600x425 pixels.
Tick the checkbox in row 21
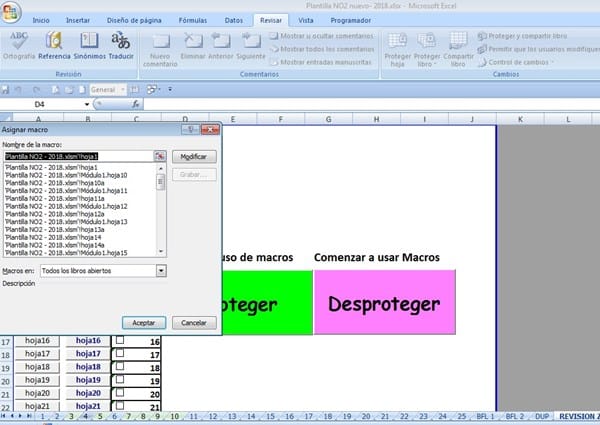120,405
